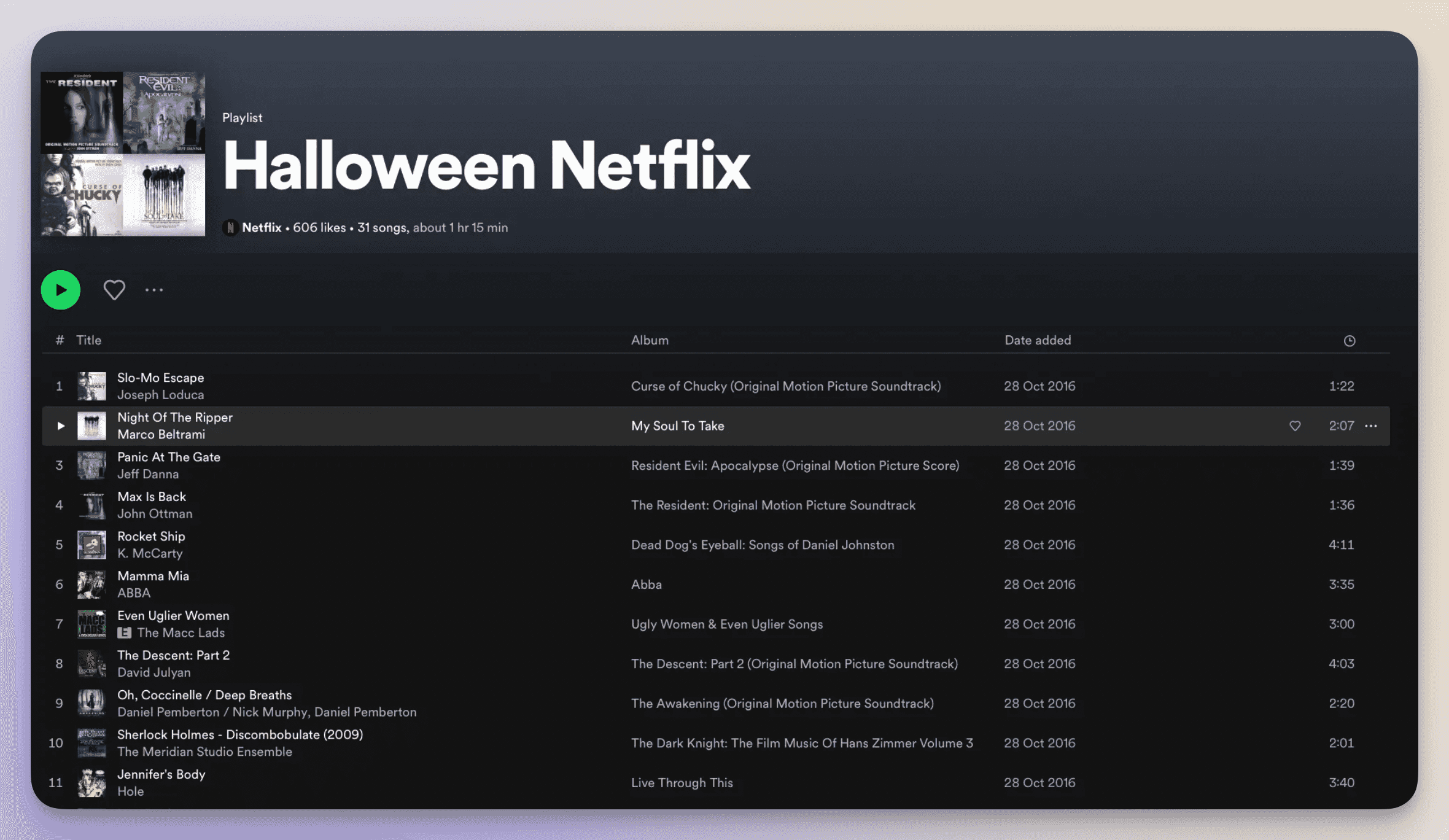Open The Awakening soundtrack album link
1449x840 pixels.
tap(782, 703)
